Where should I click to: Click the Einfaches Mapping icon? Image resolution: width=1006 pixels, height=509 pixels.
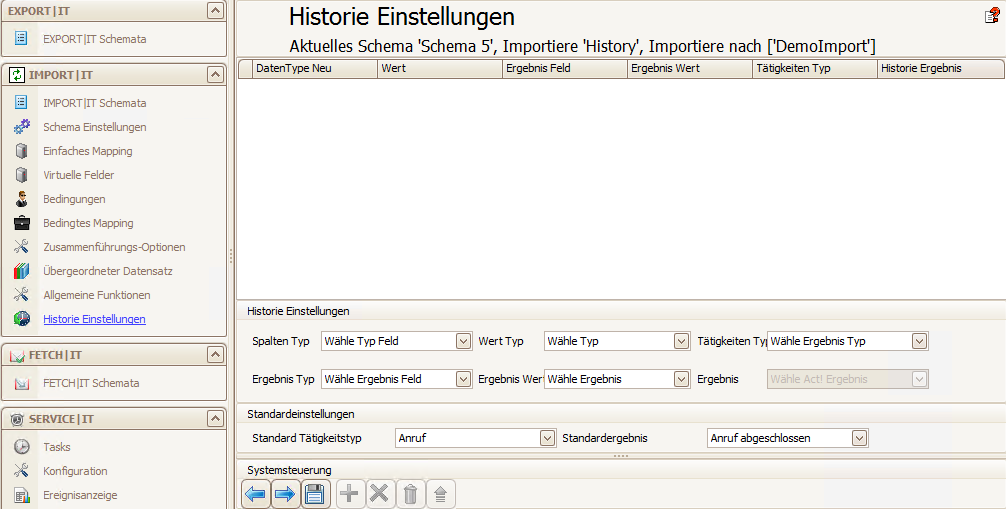coord(21,151)
